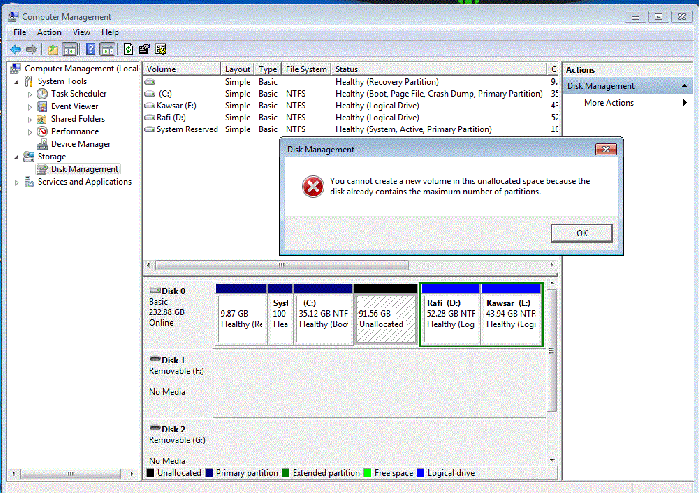Image resolution: width=700 pixels, height=493 pixels.
Task: Sort by the Status column header
Action: pyautogui.click(x=439, y=69)
